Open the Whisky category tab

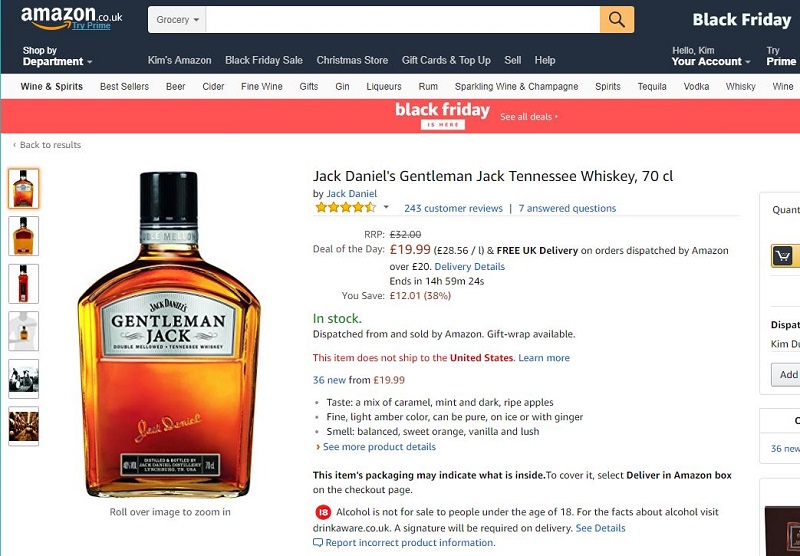(740, 86)
